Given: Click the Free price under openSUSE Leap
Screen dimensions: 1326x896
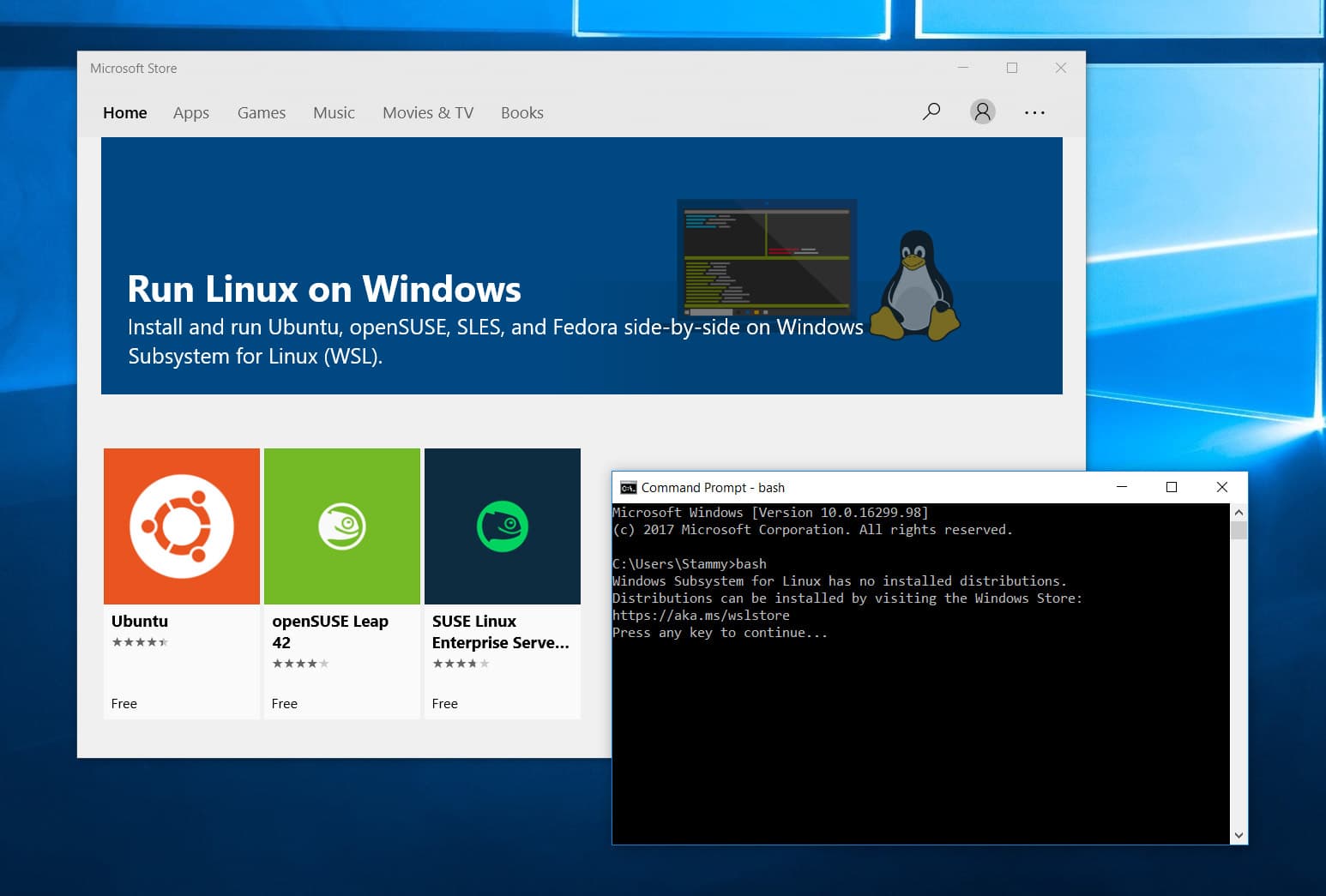Looking at the screenshot, I should click(x=285, y=703).
